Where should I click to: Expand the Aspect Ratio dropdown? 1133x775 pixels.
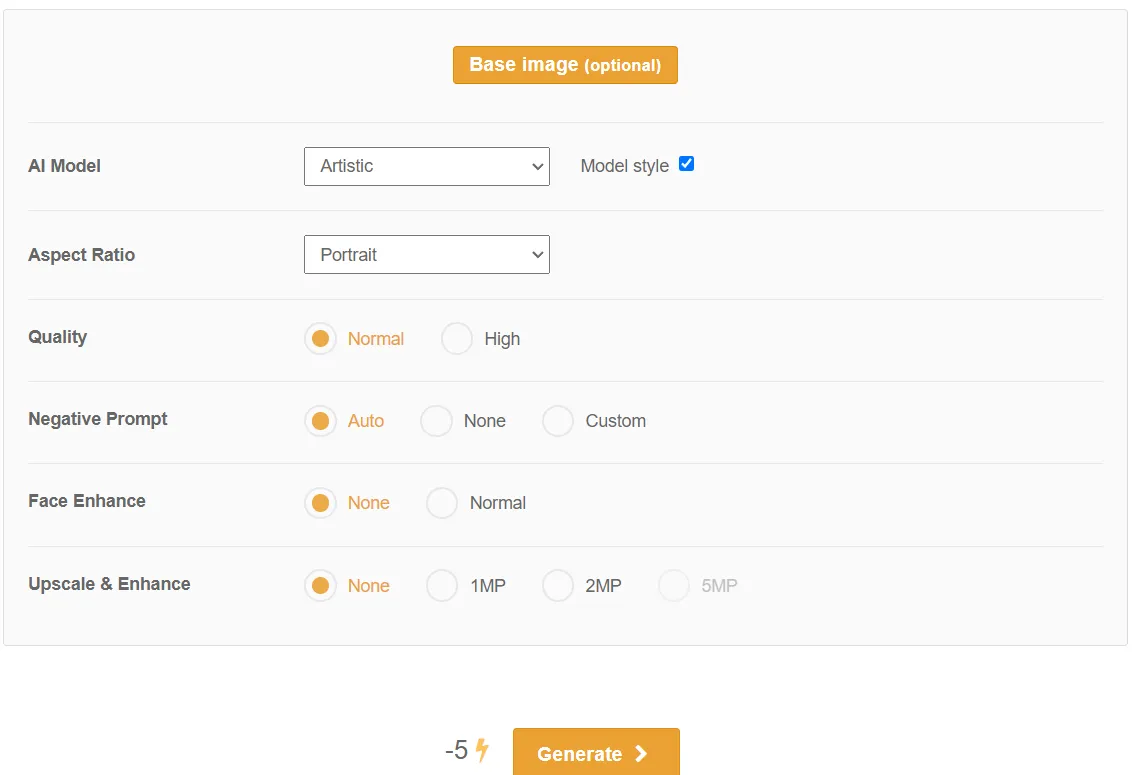(x=426, y=255)
